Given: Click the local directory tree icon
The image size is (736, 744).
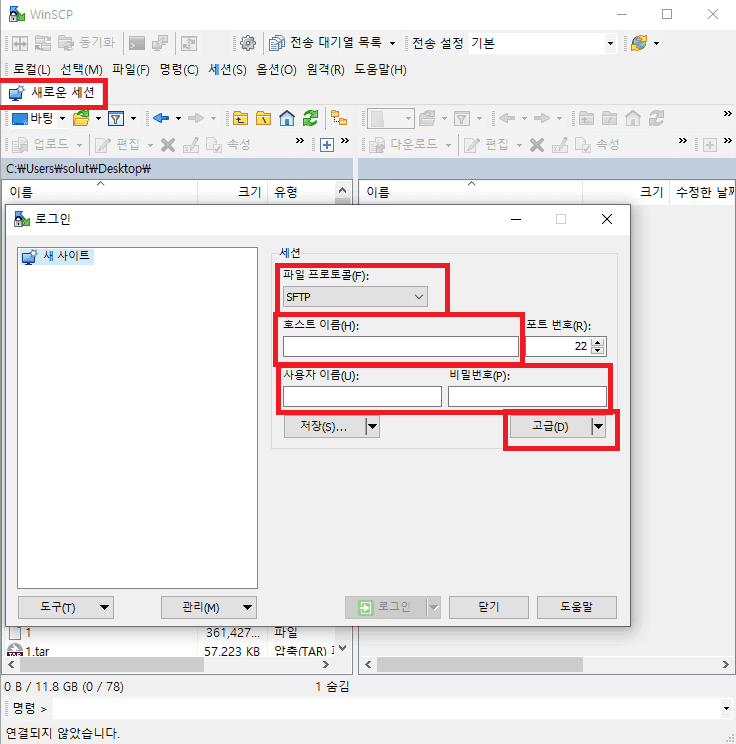Looking at the screenshot, I should (339, 118).
